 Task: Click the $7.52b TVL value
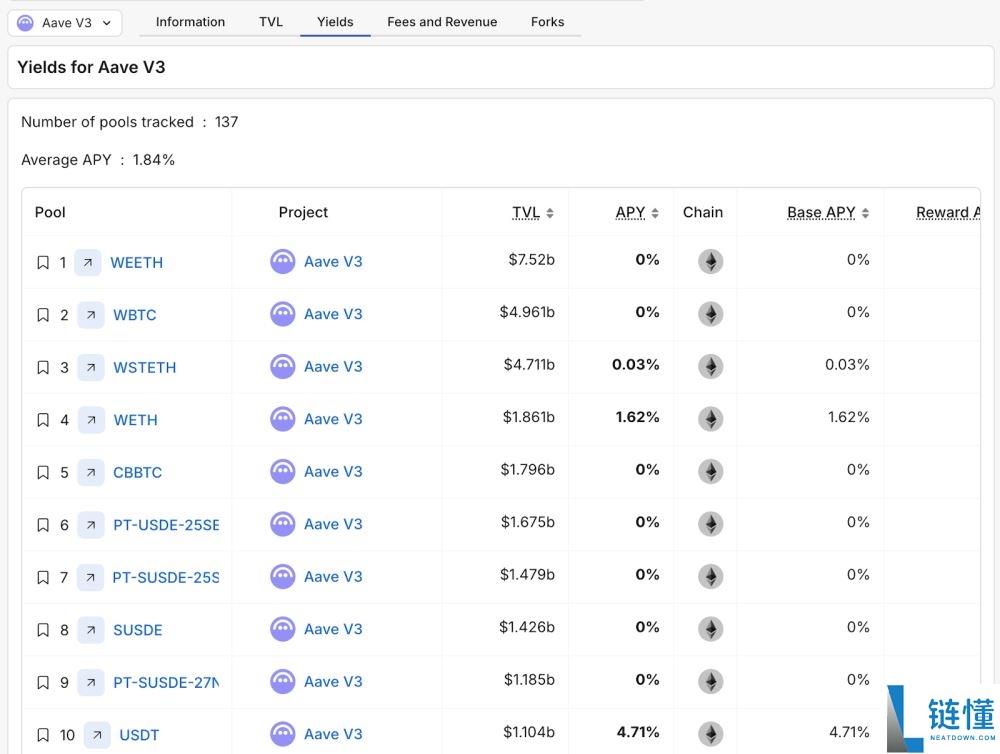coord(531,260)
